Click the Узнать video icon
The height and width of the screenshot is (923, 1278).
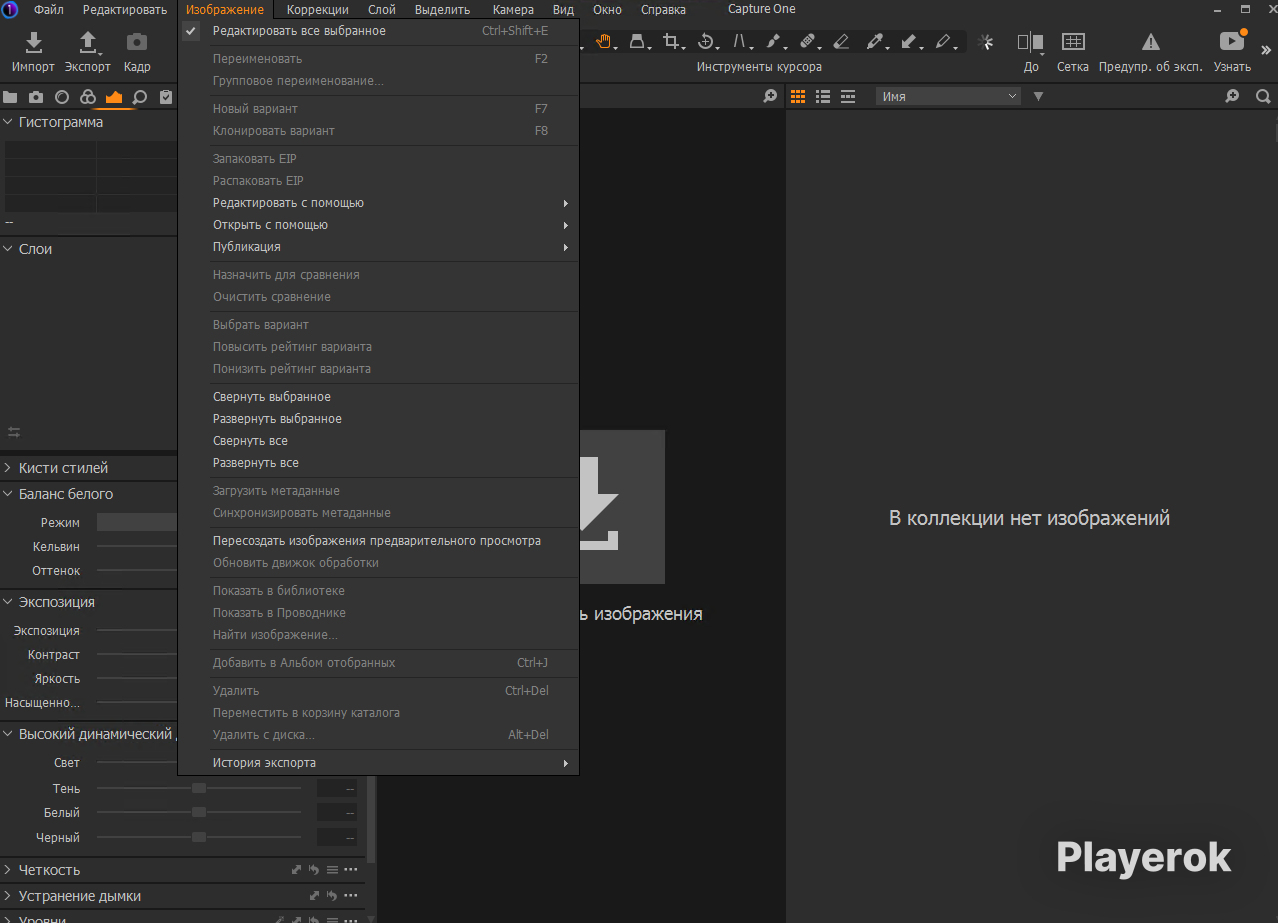[x=1231, y=42]
